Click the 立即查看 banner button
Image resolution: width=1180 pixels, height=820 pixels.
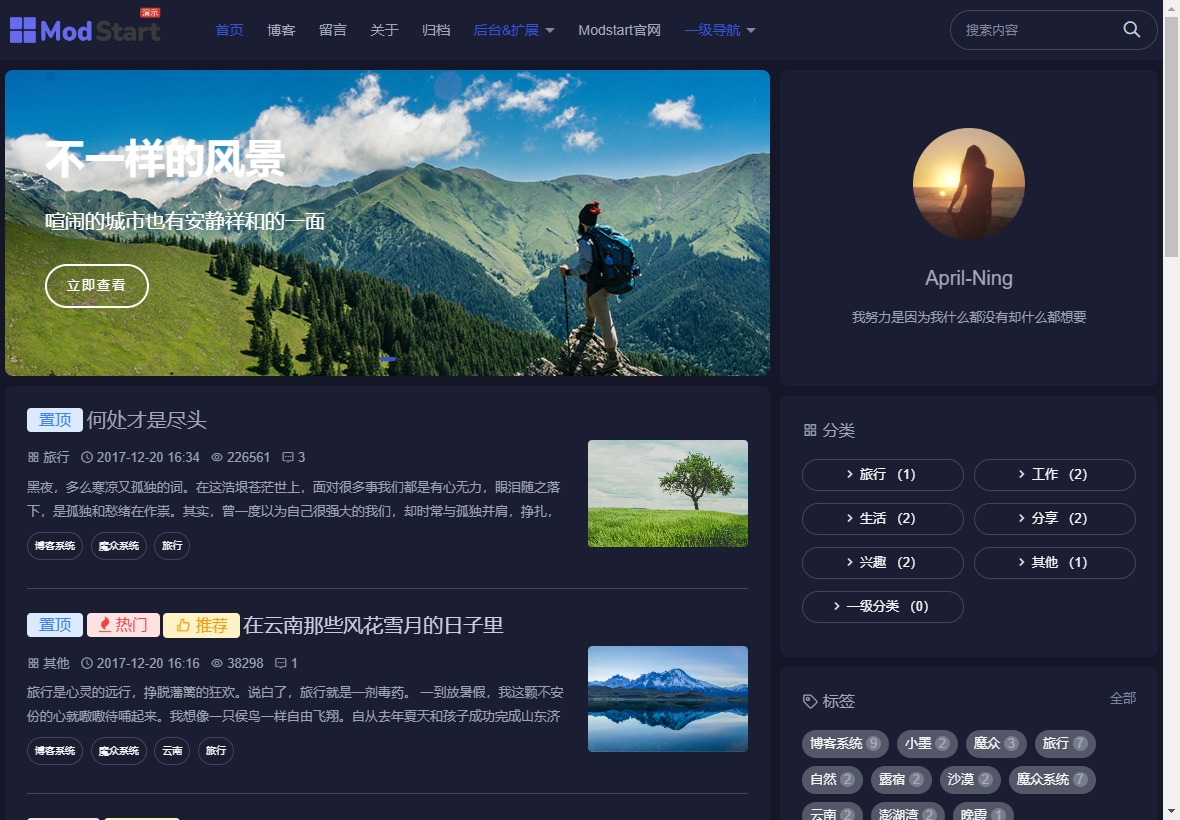[96, 285]
